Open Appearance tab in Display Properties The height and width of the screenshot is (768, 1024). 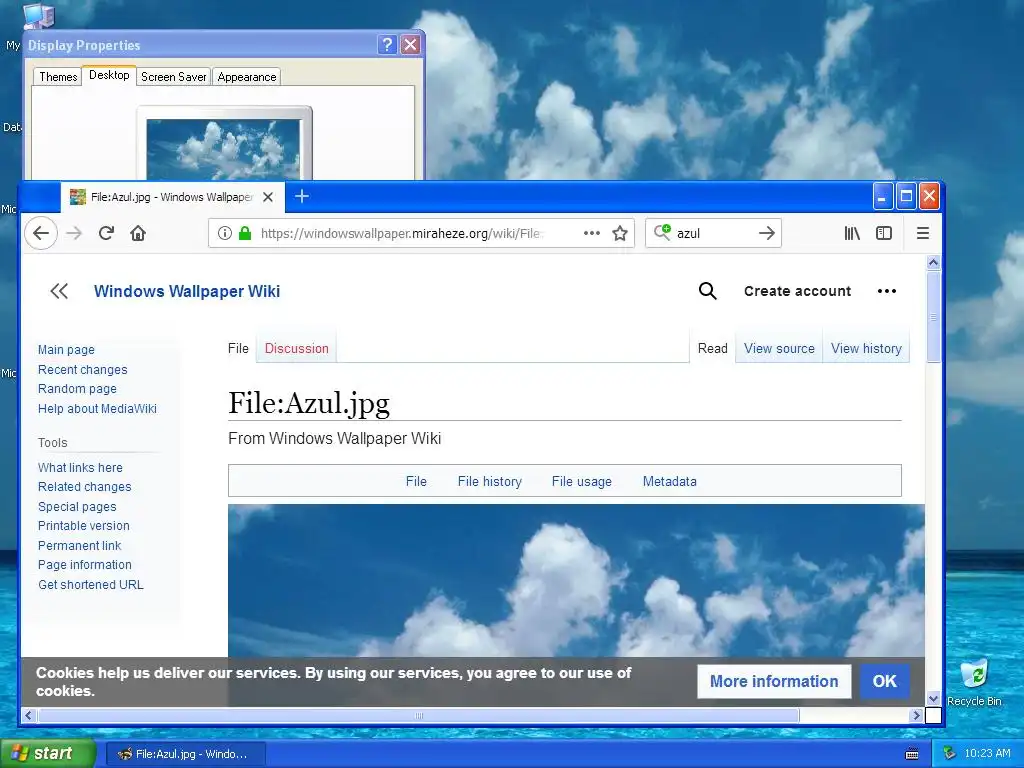pyautogui.click(x=246, y=76)
